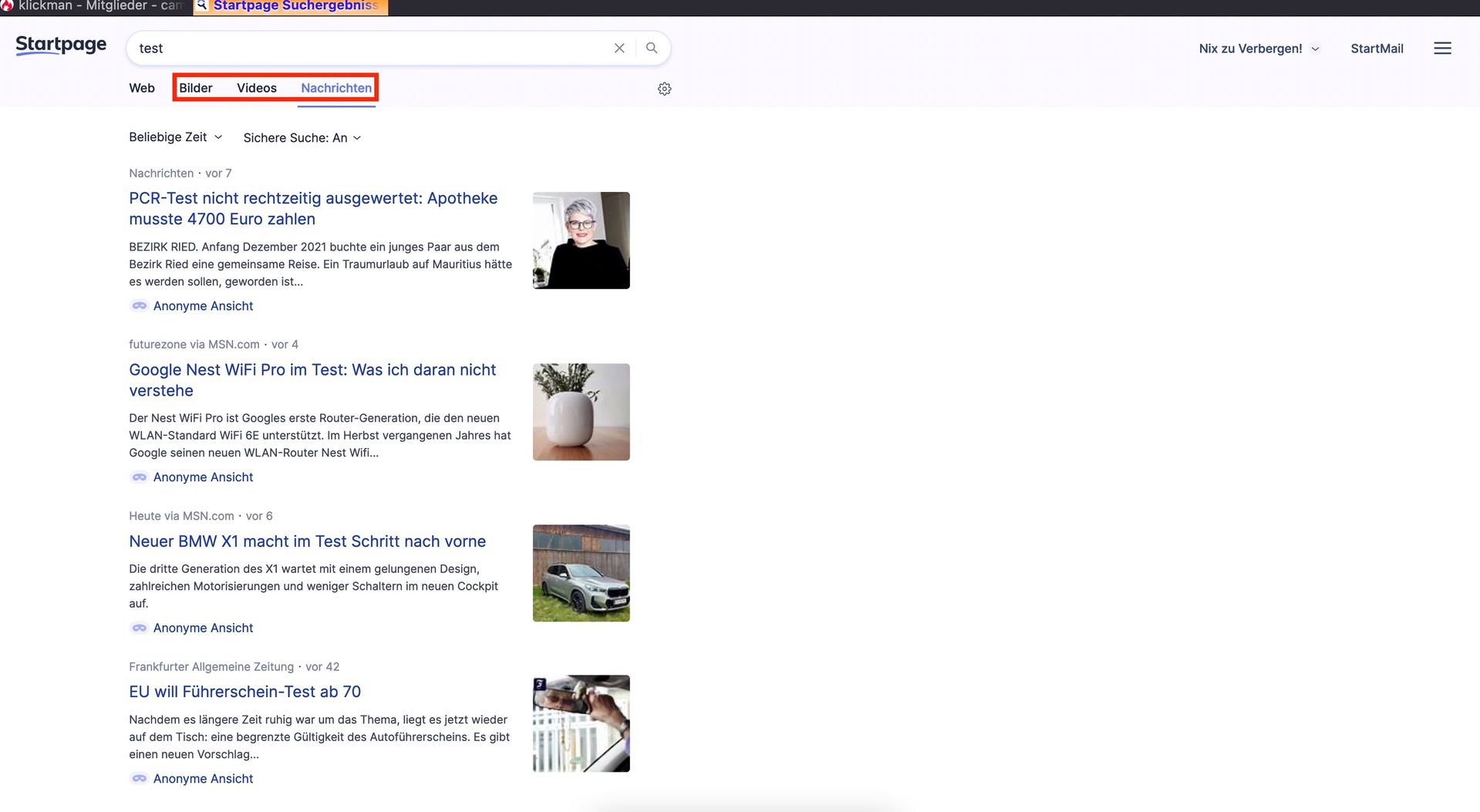
Task: Switch to the Bilder tab
Action: point(196,88)
